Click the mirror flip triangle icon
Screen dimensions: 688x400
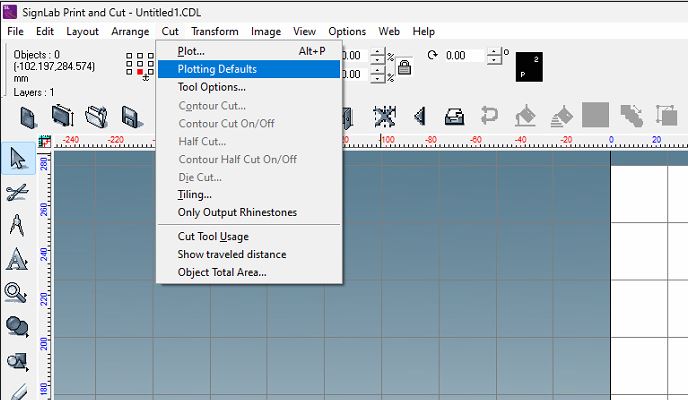420,116
